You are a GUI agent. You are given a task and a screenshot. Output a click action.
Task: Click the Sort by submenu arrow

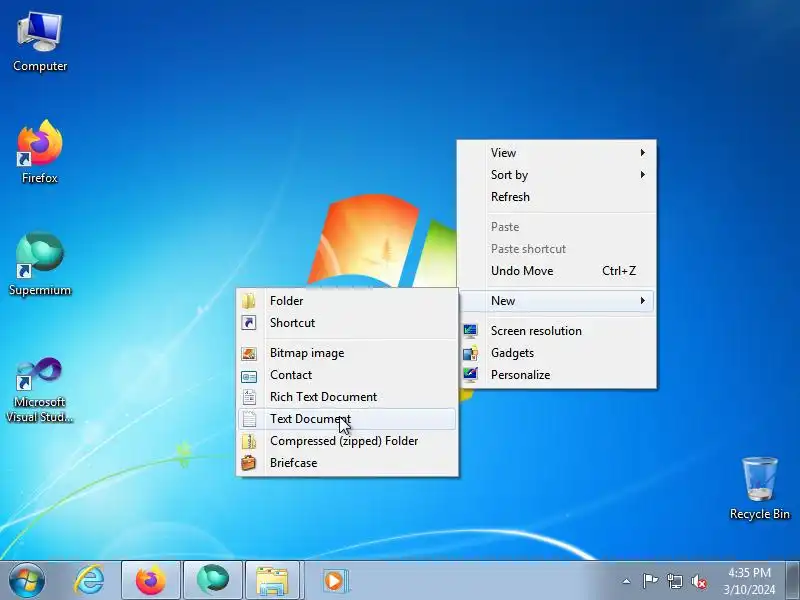click(643, 174)
